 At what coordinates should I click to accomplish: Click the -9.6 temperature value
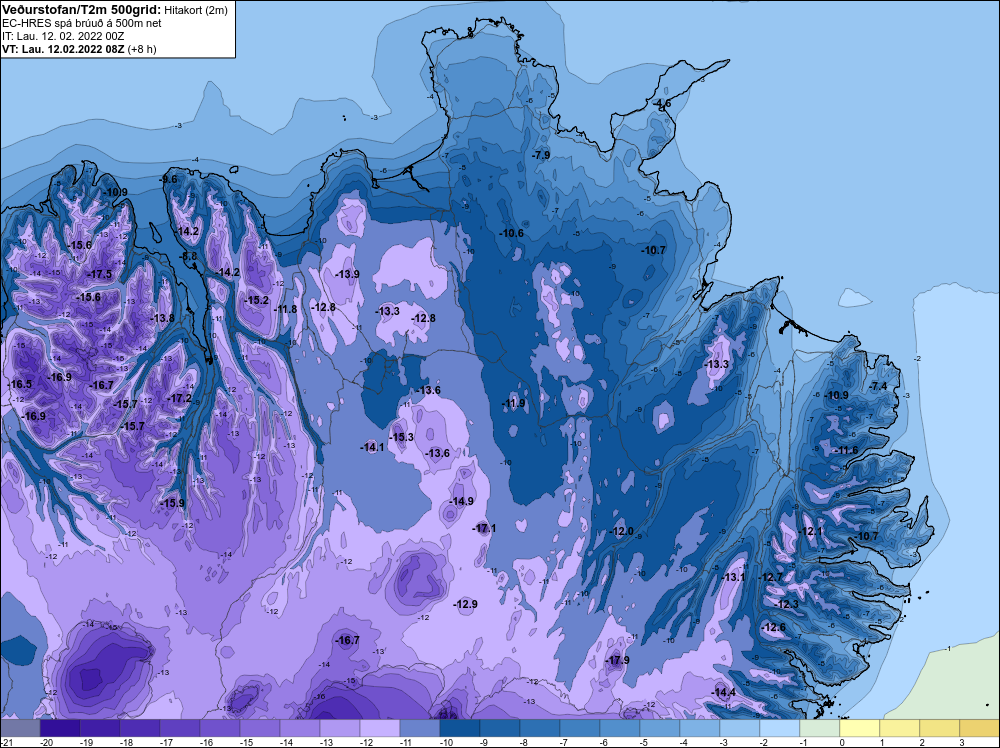[168, 180]
